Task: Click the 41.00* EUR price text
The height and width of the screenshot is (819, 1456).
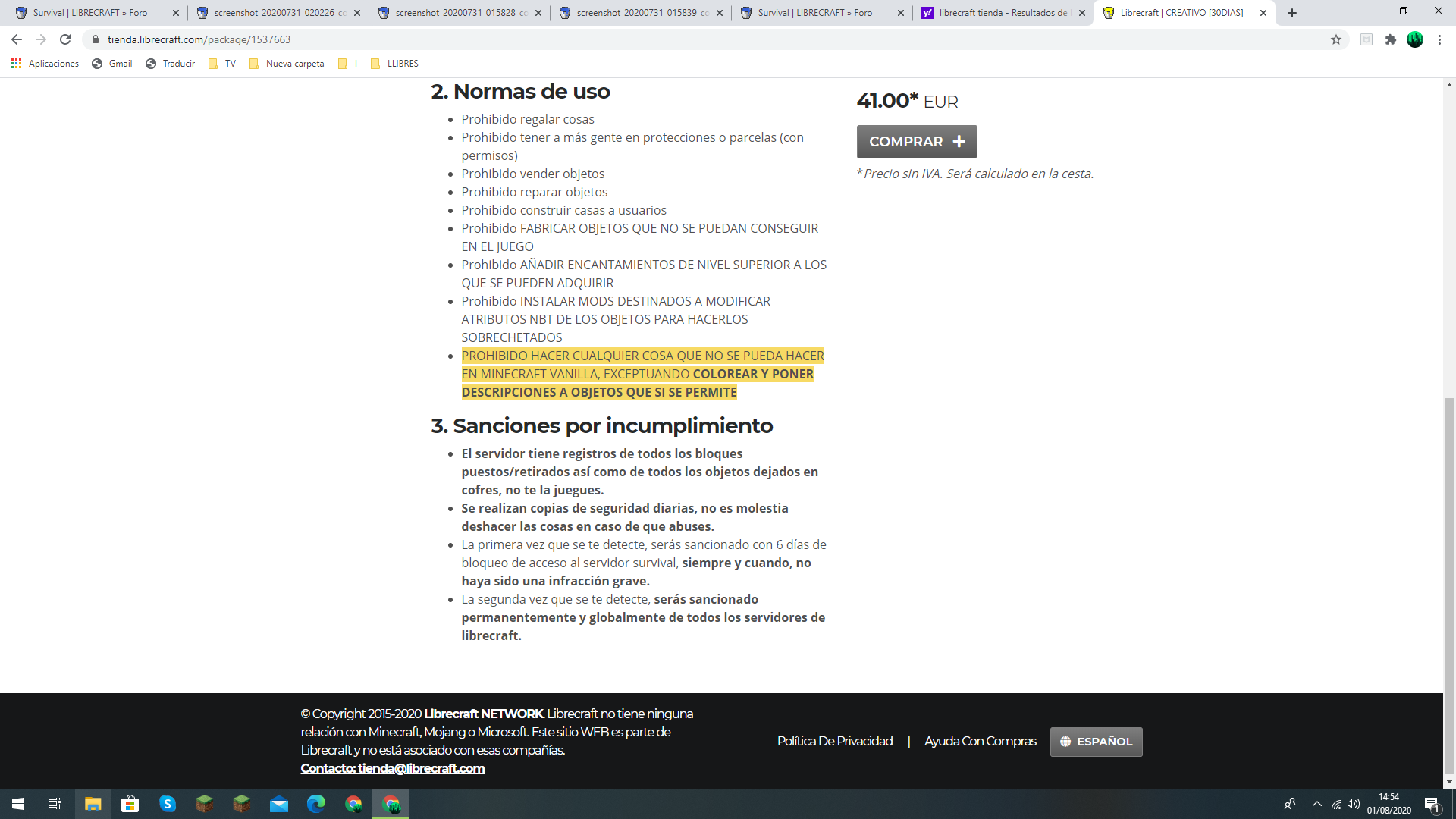Action: point(908,101)
